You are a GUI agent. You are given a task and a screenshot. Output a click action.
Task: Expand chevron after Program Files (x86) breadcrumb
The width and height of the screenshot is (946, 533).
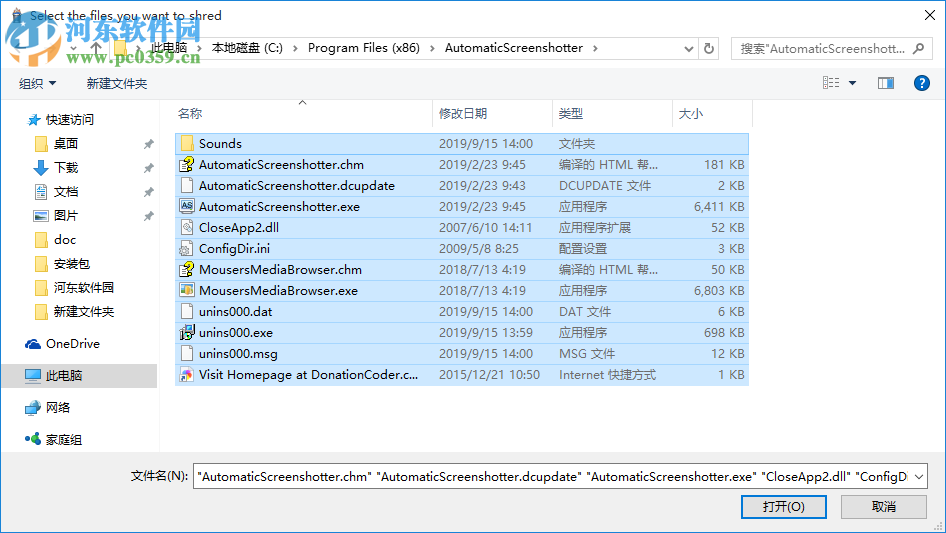click(432, 48)
